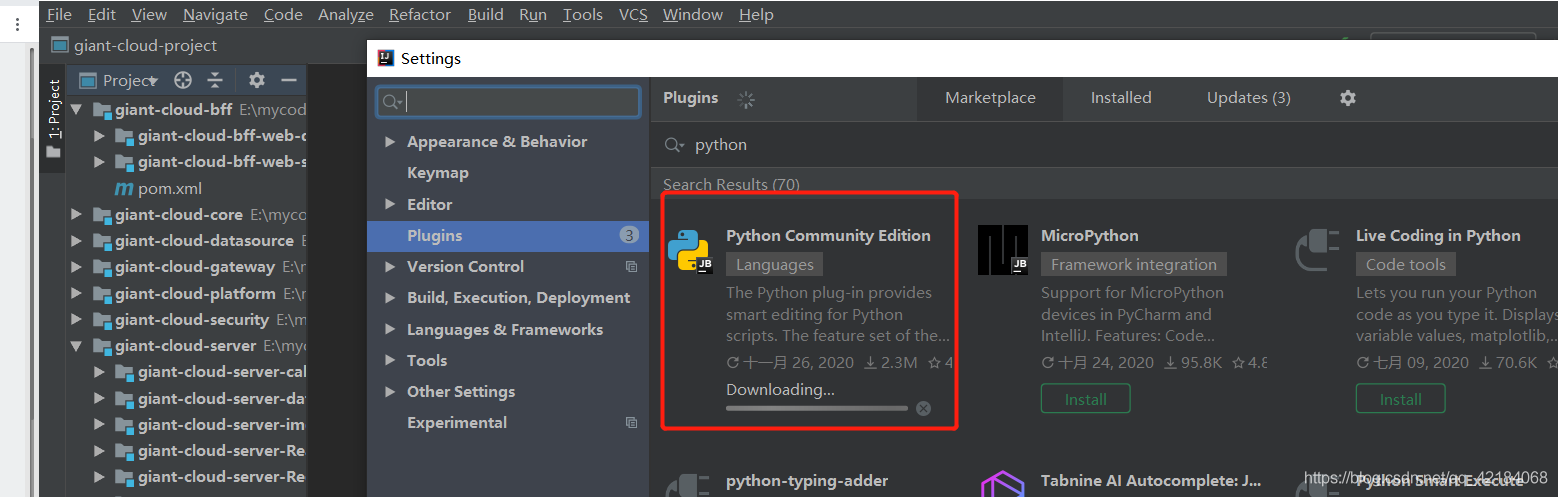The height and width of the screenshot is (497, 1558).
Task: Expand the Tools settings section
Action: (x=390, y=361)
